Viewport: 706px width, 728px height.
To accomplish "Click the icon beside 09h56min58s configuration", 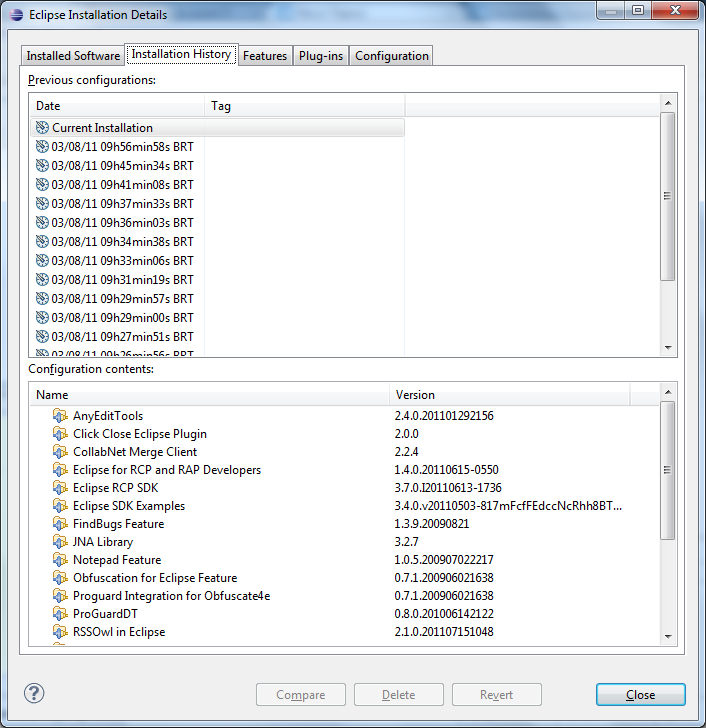I will click(x=42, y=147).
